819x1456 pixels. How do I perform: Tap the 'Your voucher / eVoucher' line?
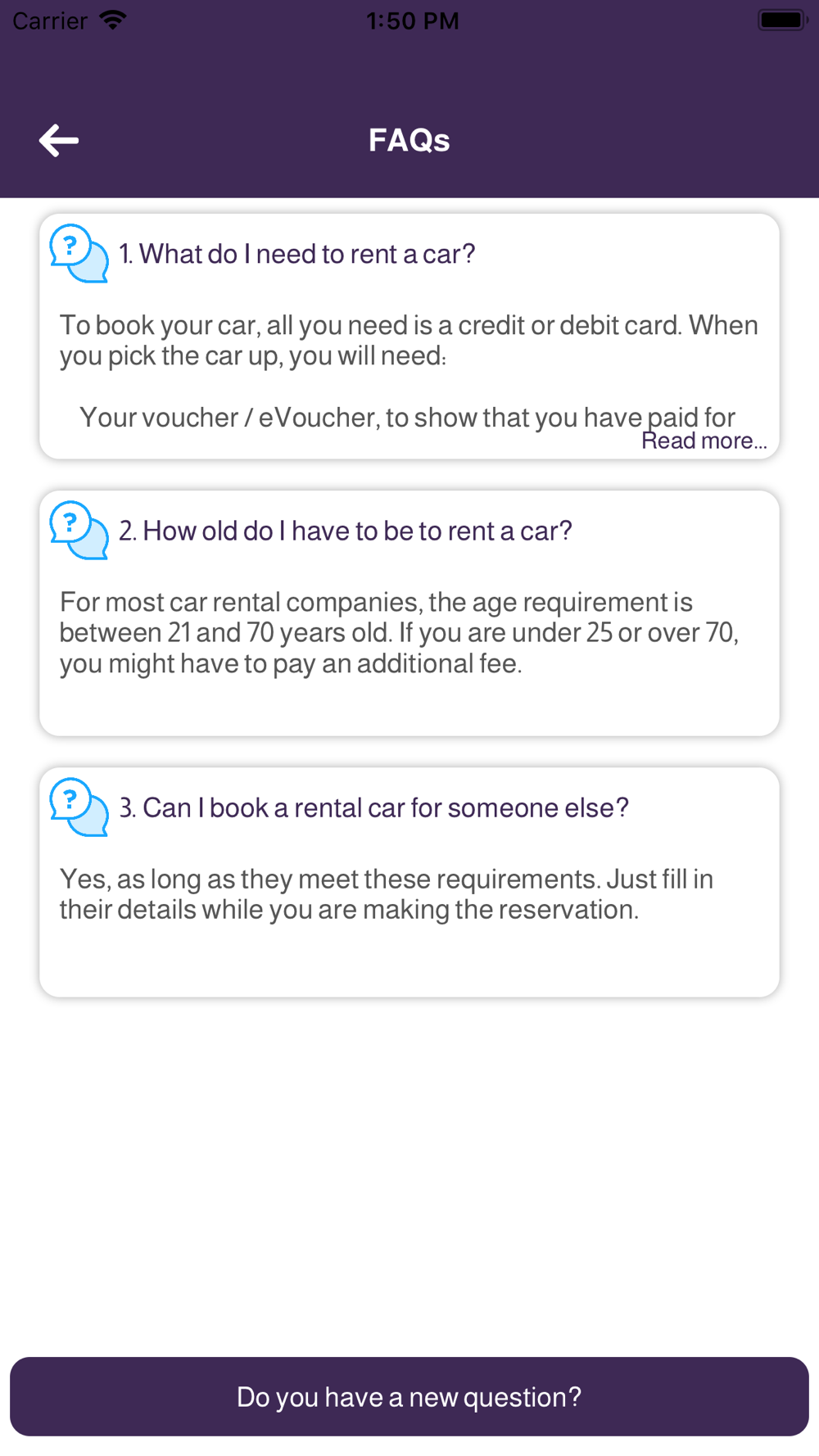407,417
